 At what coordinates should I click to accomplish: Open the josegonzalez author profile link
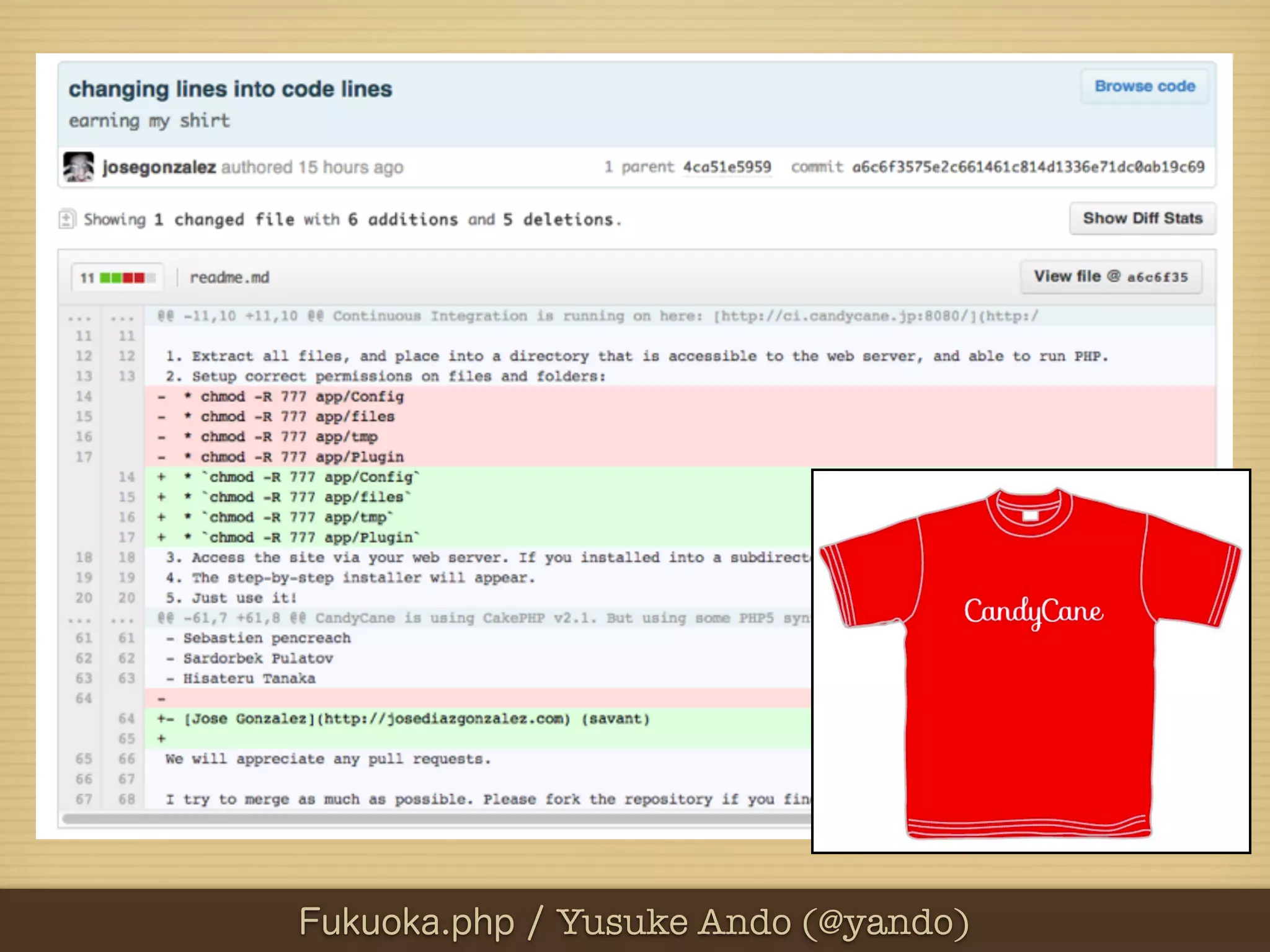159,167
